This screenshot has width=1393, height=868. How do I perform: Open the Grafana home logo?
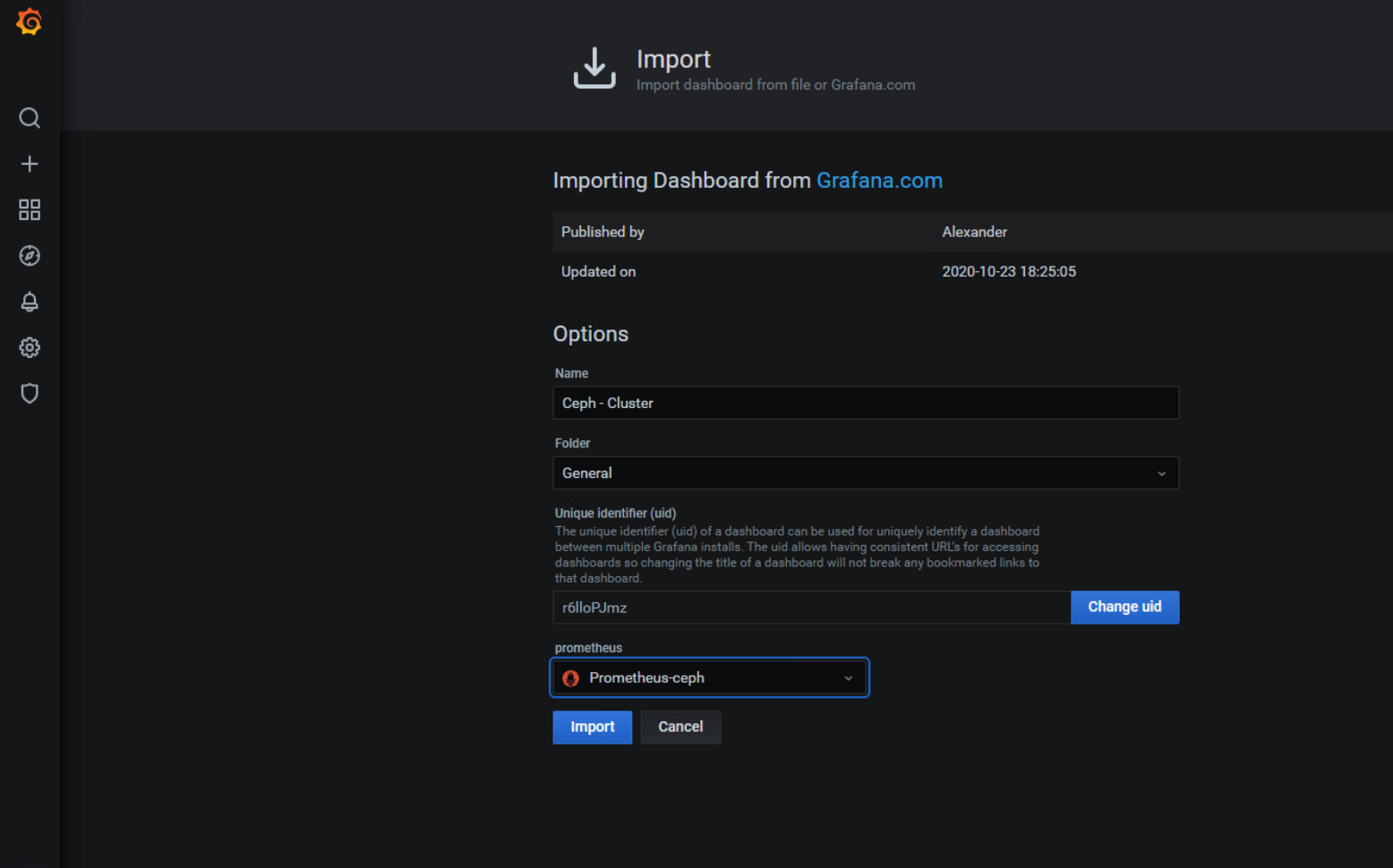30,21
